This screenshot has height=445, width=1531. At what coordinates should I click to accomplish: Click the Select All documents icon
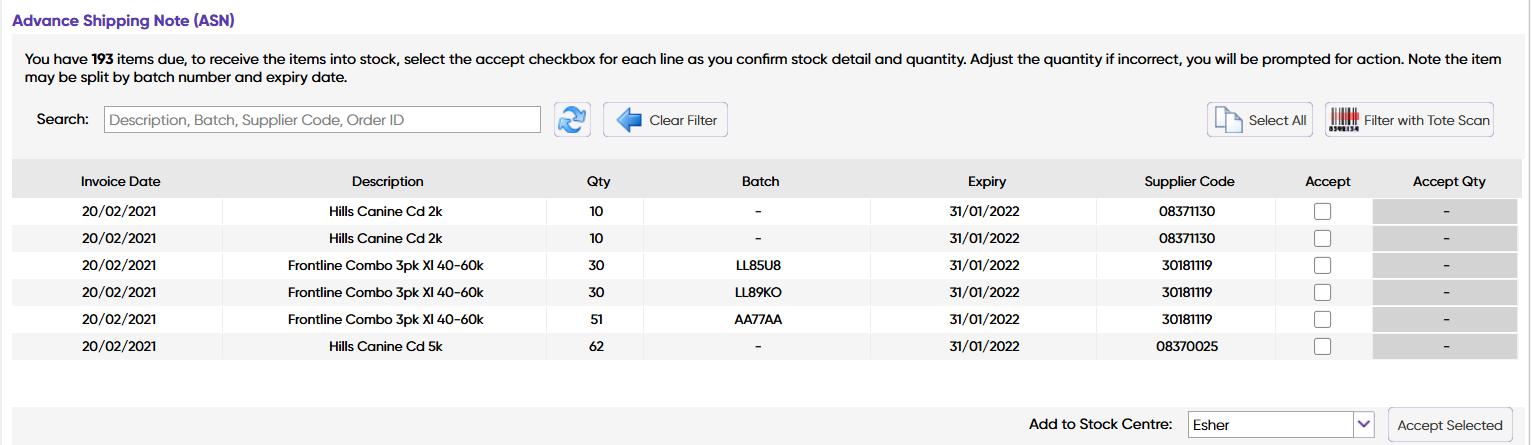(1226, 121)
